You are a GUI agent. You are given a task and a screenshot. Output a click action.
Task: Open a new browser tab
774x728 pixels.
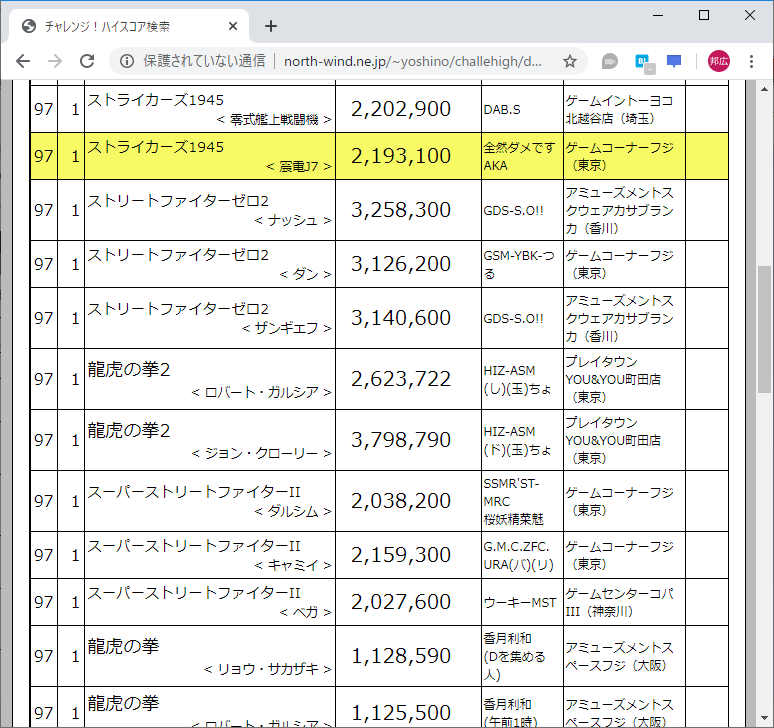pos(271,26)
